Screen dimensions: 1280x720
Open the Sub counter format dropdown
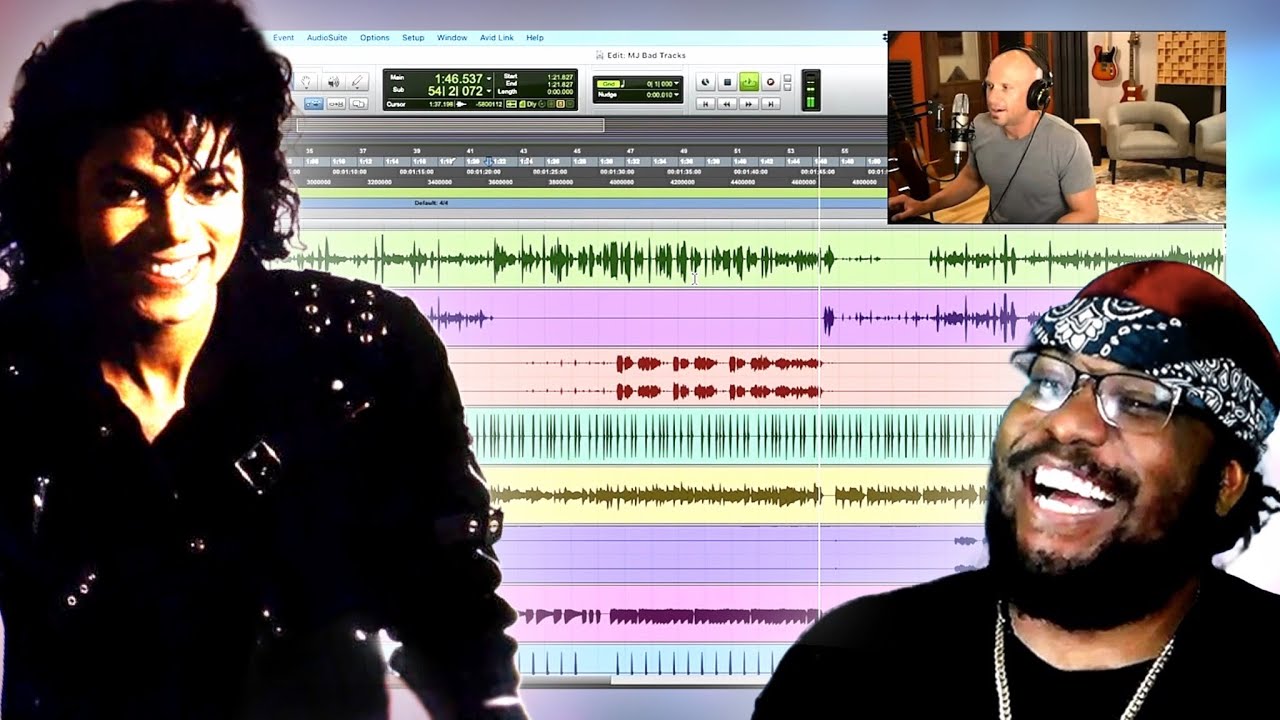click(489, 91)
